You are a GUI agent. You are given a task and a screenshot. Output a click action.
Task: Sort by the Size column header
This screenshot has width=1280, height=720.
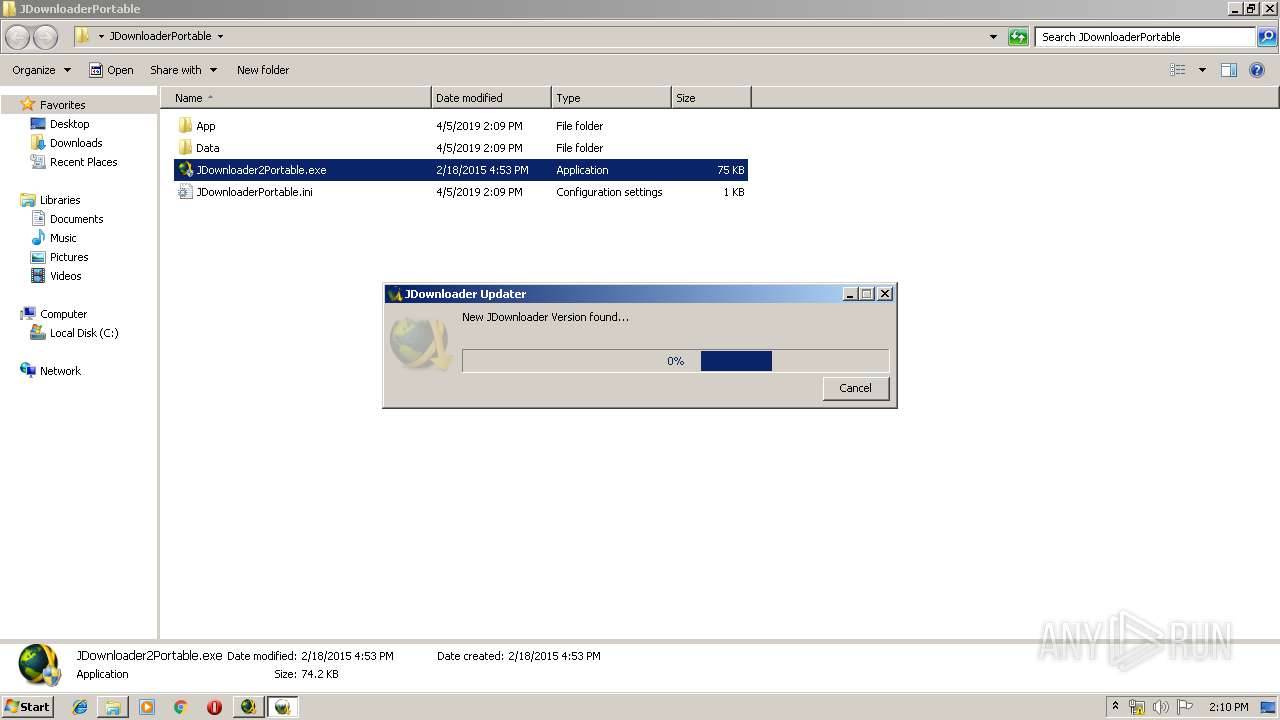[x=711, y=98]
